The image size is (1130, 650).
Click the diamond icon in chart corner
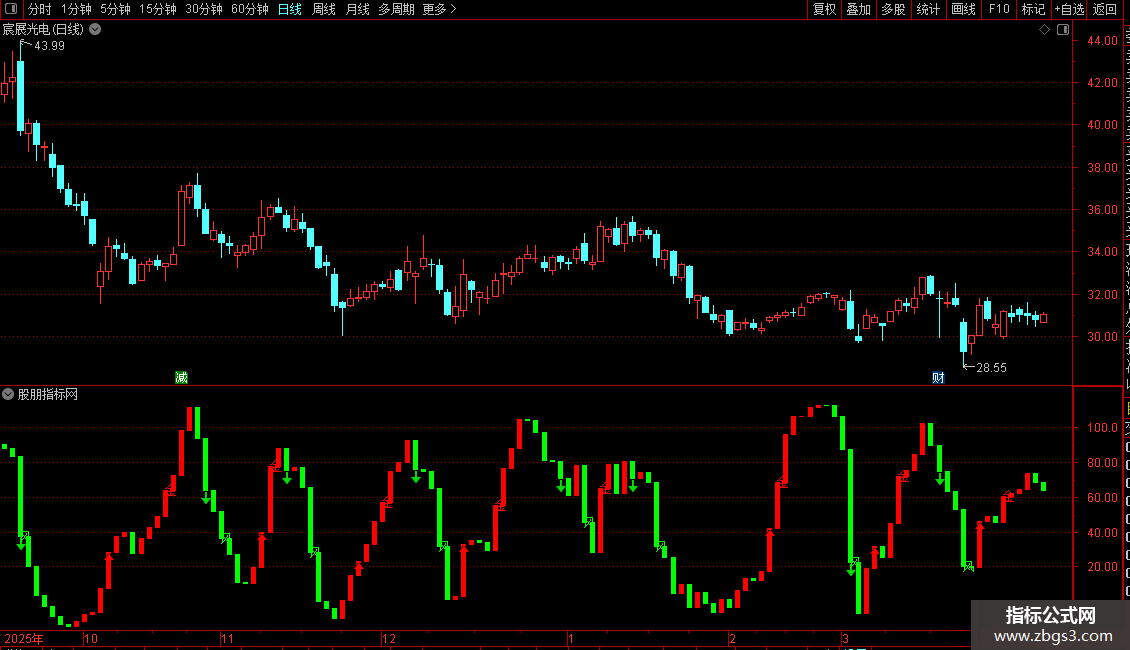1044,30
